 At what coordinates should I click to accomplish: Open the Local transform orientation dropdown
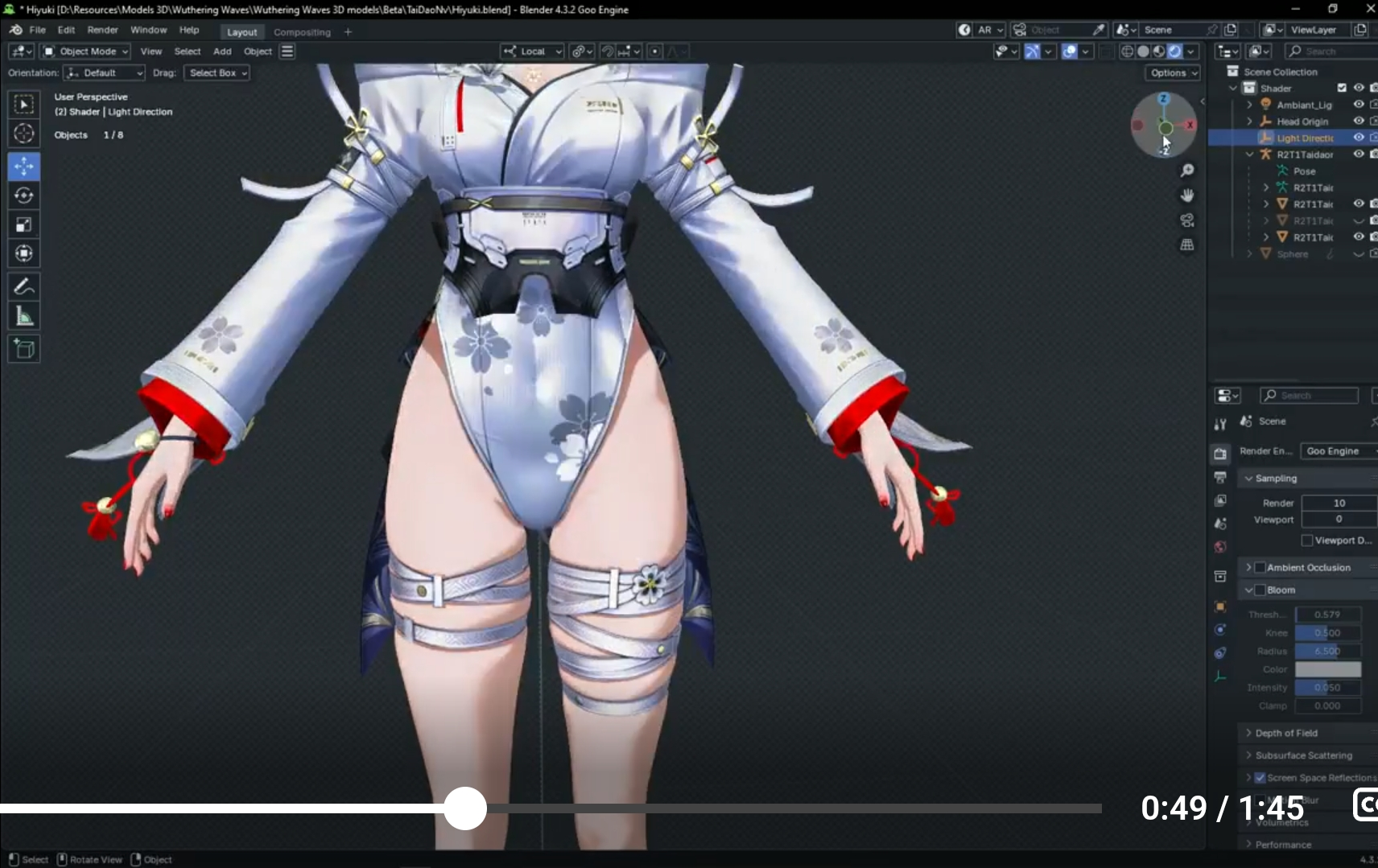[532, 51]
